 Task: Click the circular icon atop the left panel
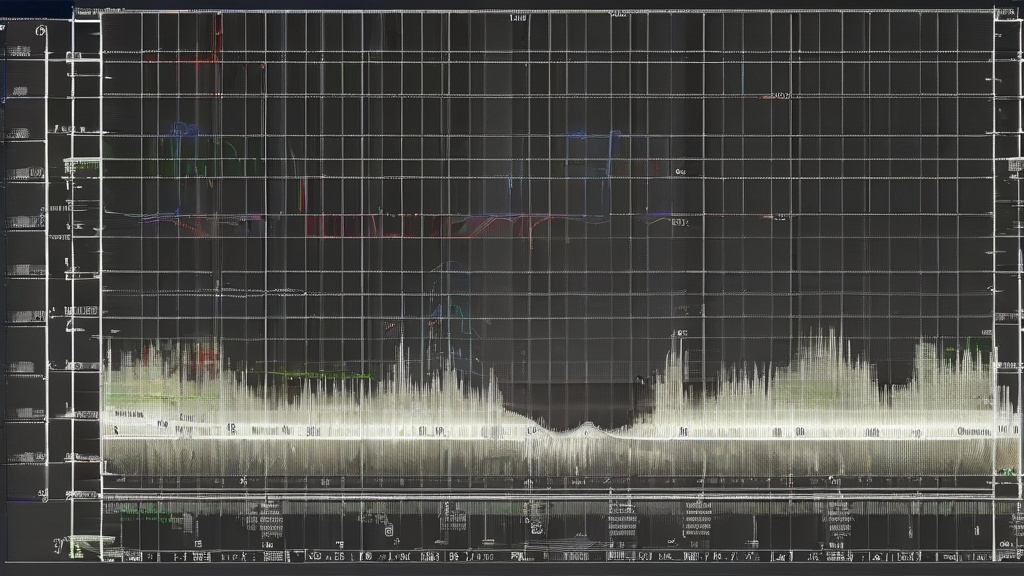pos(40,31)
